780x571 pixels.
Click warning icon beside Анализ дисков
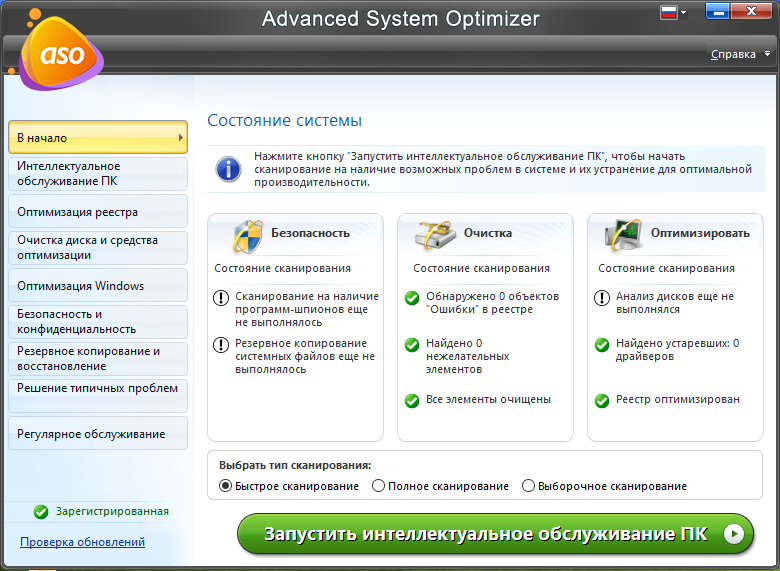click(602, 298)
